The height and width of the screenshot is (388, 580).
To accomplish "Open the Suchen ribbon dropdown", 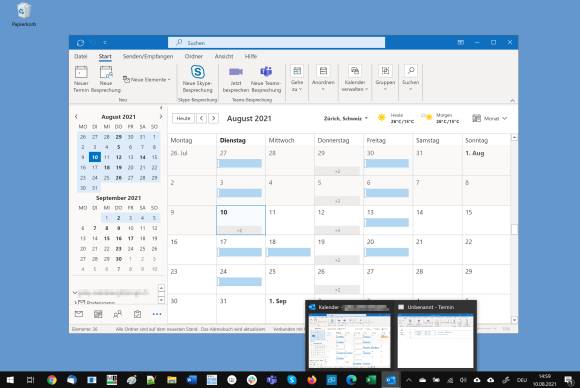I will click(411, 78).
